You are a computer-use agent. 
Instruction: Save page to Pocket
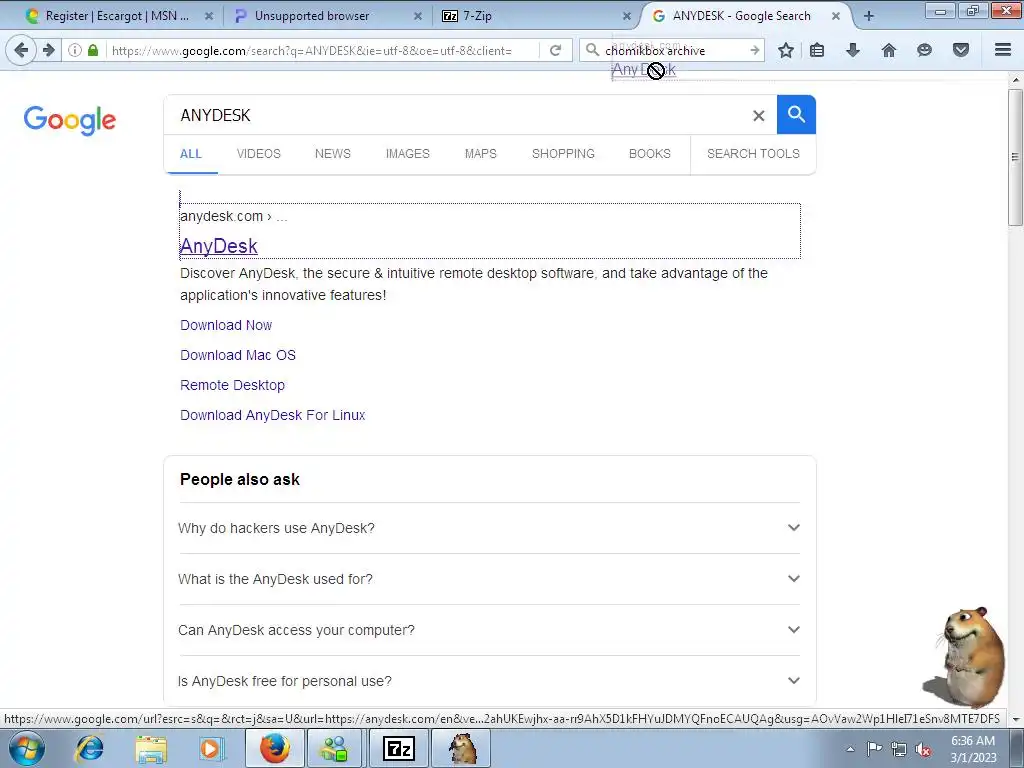(961, 50)
